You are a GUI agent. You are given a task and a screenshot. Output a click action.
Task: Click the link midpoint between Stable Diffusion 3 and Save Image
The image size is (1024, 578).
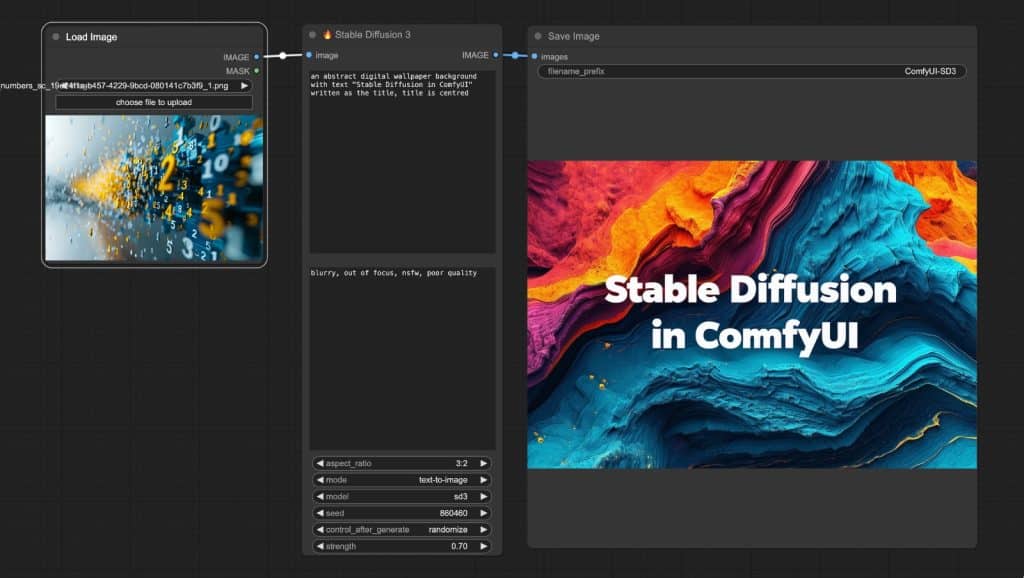tap(515, 56)
